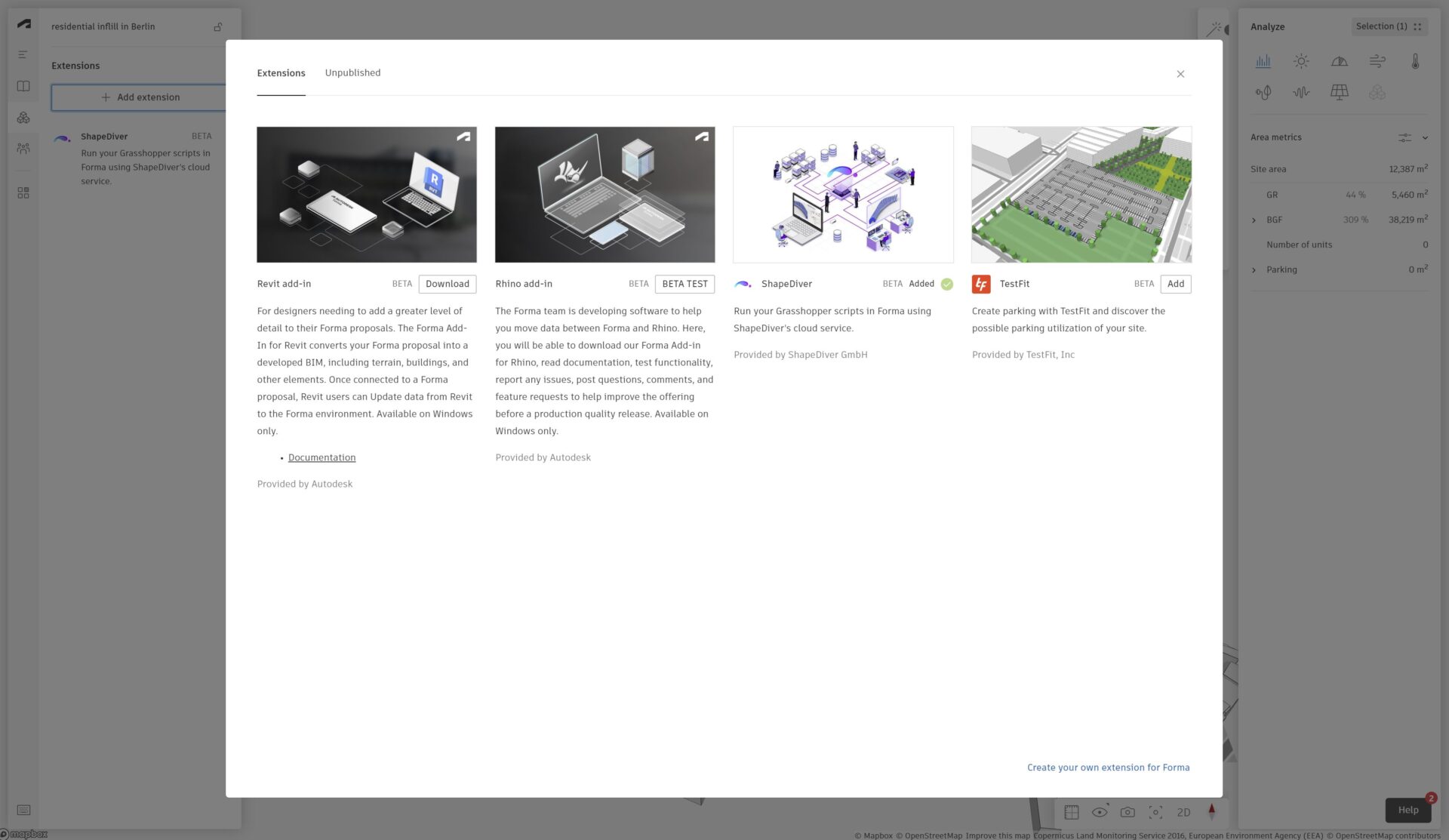The width and height of the screenshot is (1449, 840).
Task: Run the sun analysis icon
Action: [x=1301, y=61]
